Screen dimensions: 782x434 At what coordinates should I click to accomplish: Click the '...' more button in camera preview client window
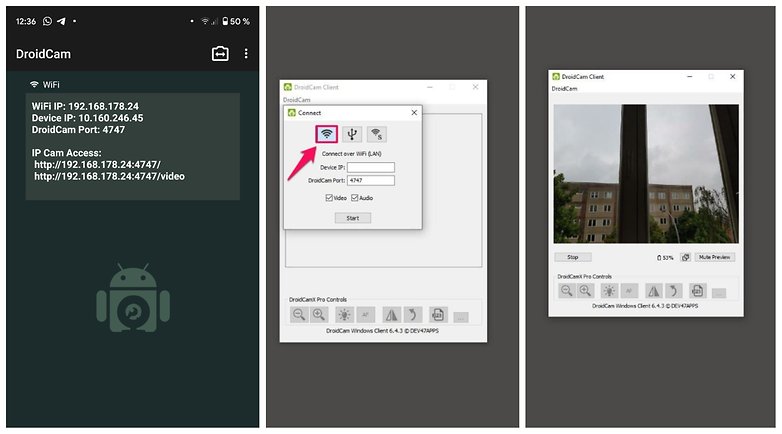pos(719,293)
